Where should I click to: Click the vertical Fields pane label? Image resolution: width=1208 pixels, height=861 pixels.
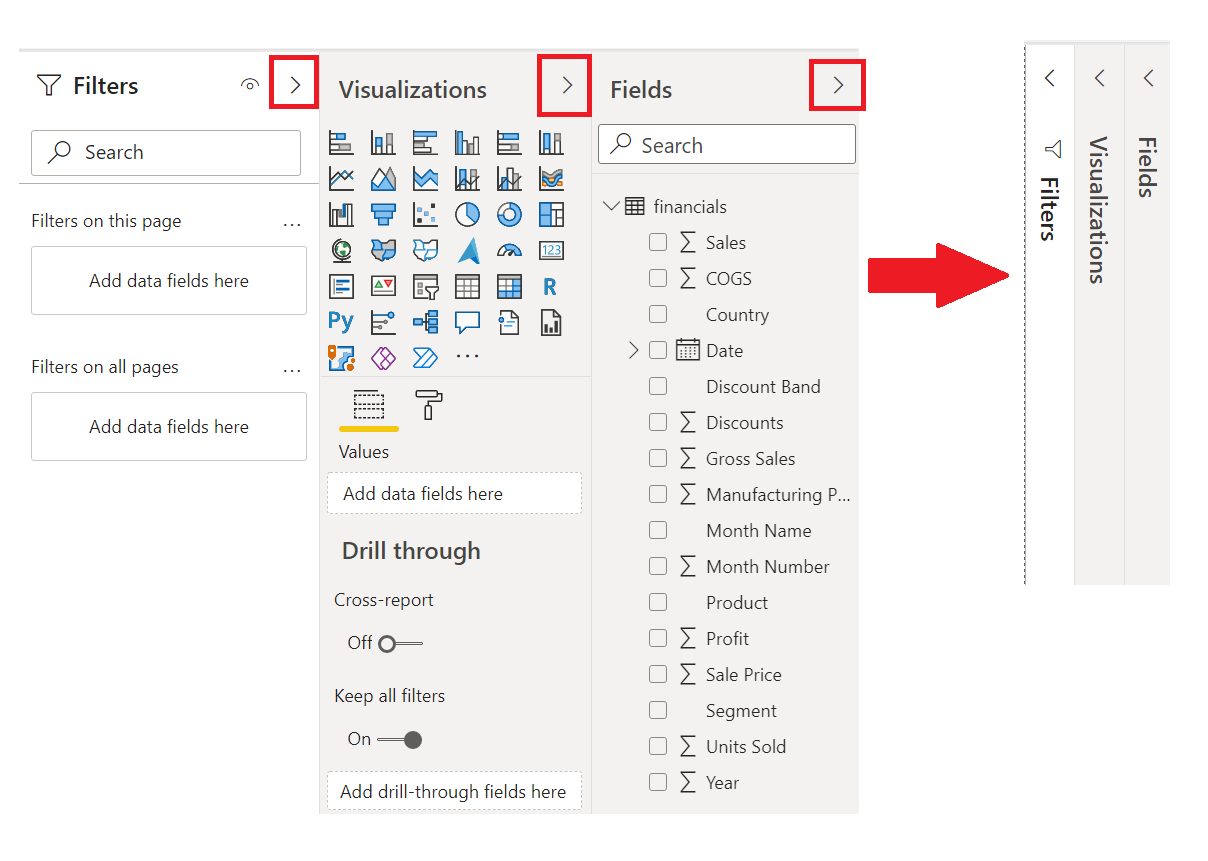(1148, 167)
